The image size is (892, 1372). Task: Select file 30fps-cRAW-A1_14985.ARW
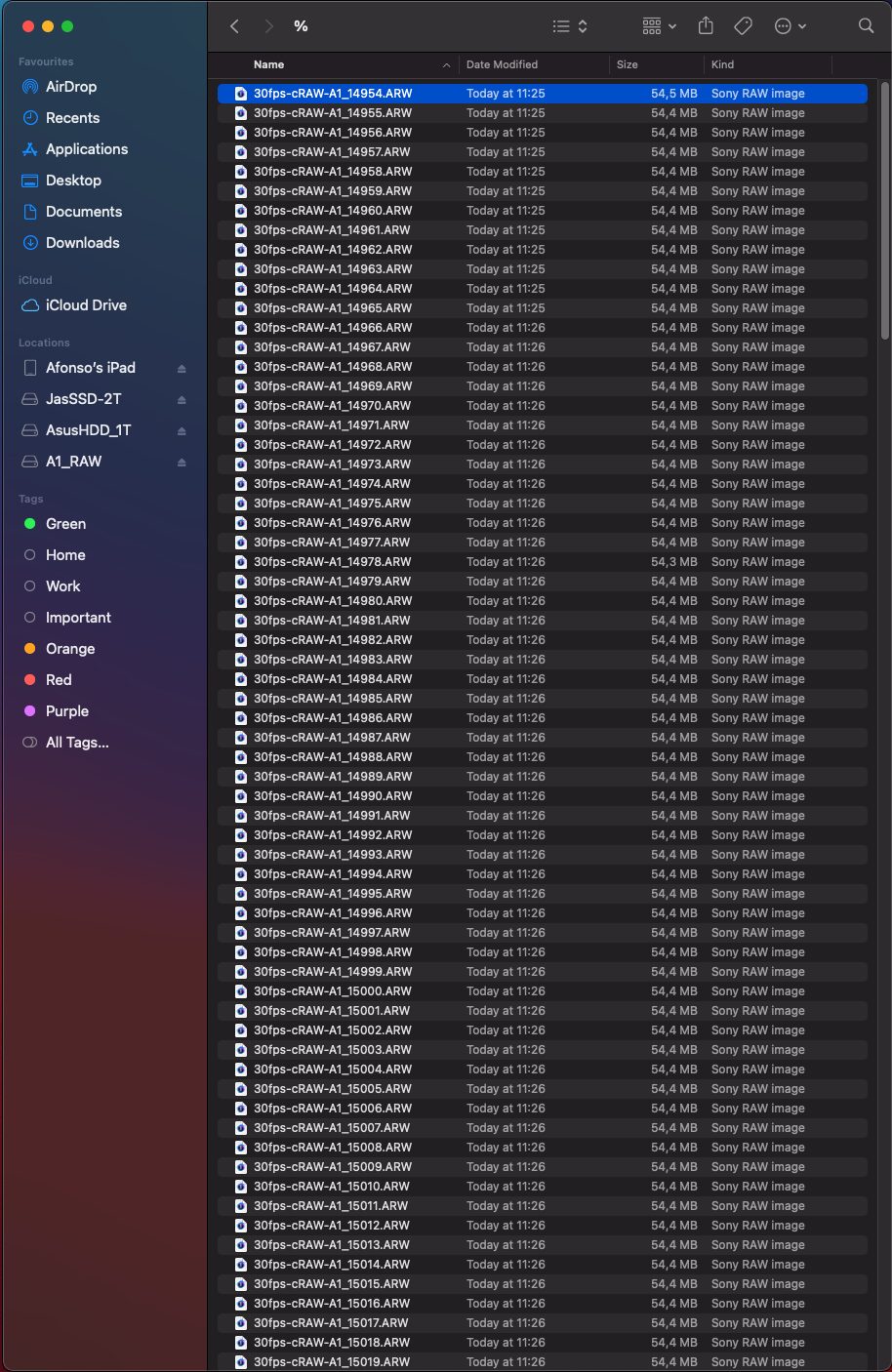(543, 699)
